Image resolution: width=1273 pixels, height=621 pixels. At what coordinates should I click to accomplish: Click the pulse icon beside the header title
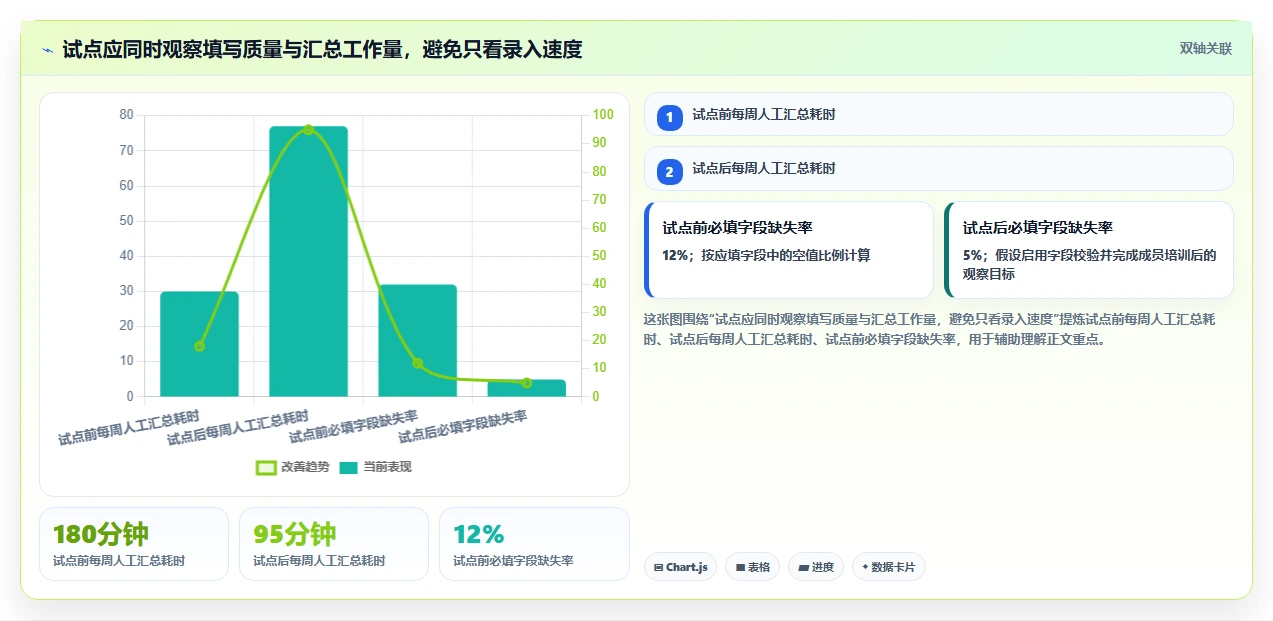click(x=47, y=50)
